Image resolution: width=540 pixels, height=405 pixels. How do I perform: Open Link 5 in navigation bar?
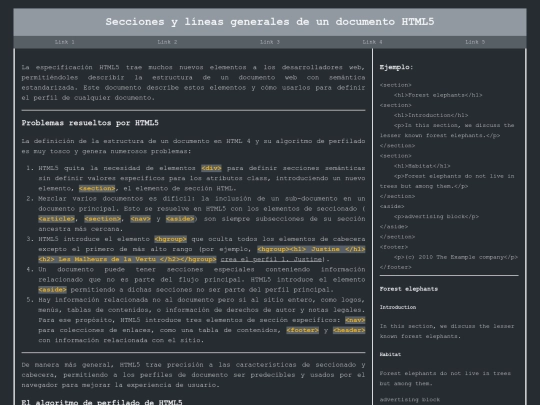pyautogui.click(x=475, y=42)
